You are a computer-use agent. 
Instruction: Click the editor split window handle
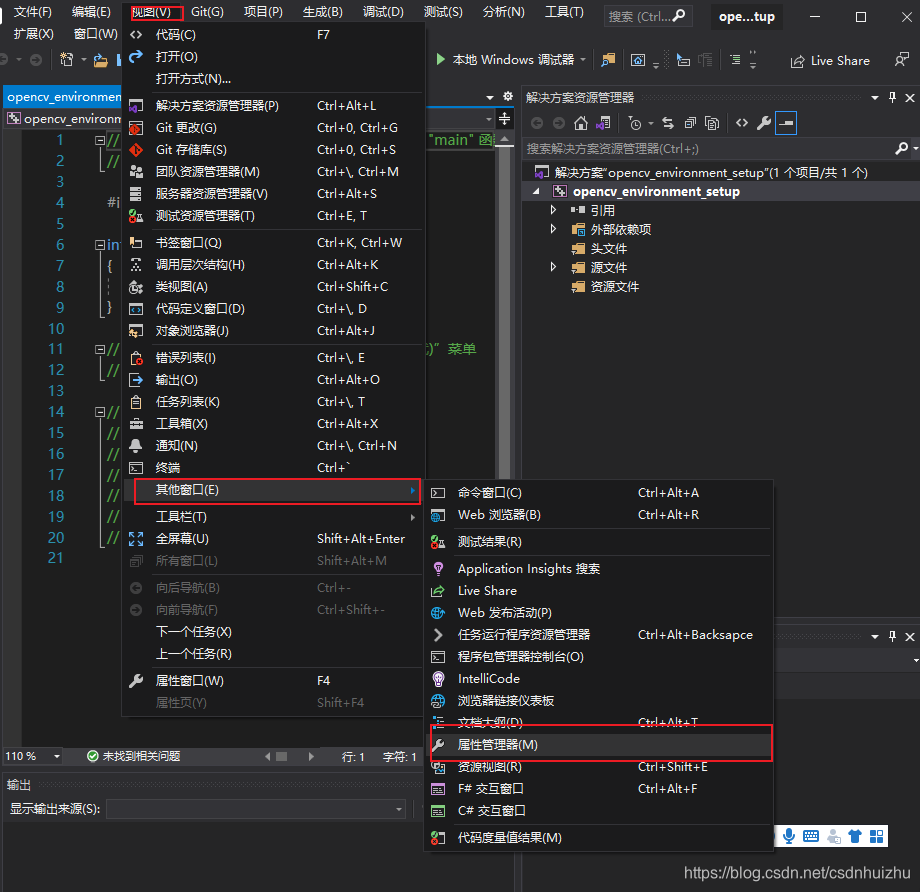click(x=504, y=120)
